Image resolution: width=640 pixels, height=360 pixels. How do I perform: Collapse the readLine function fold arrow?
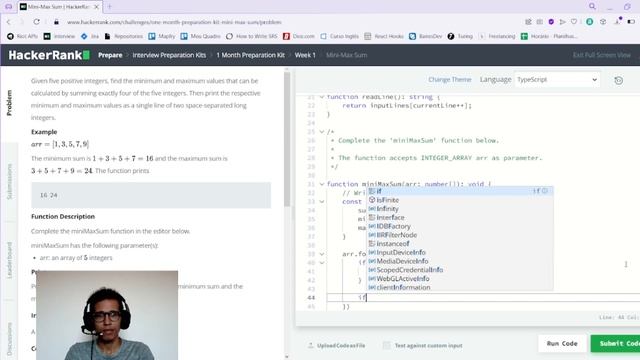tap(322, 97)
